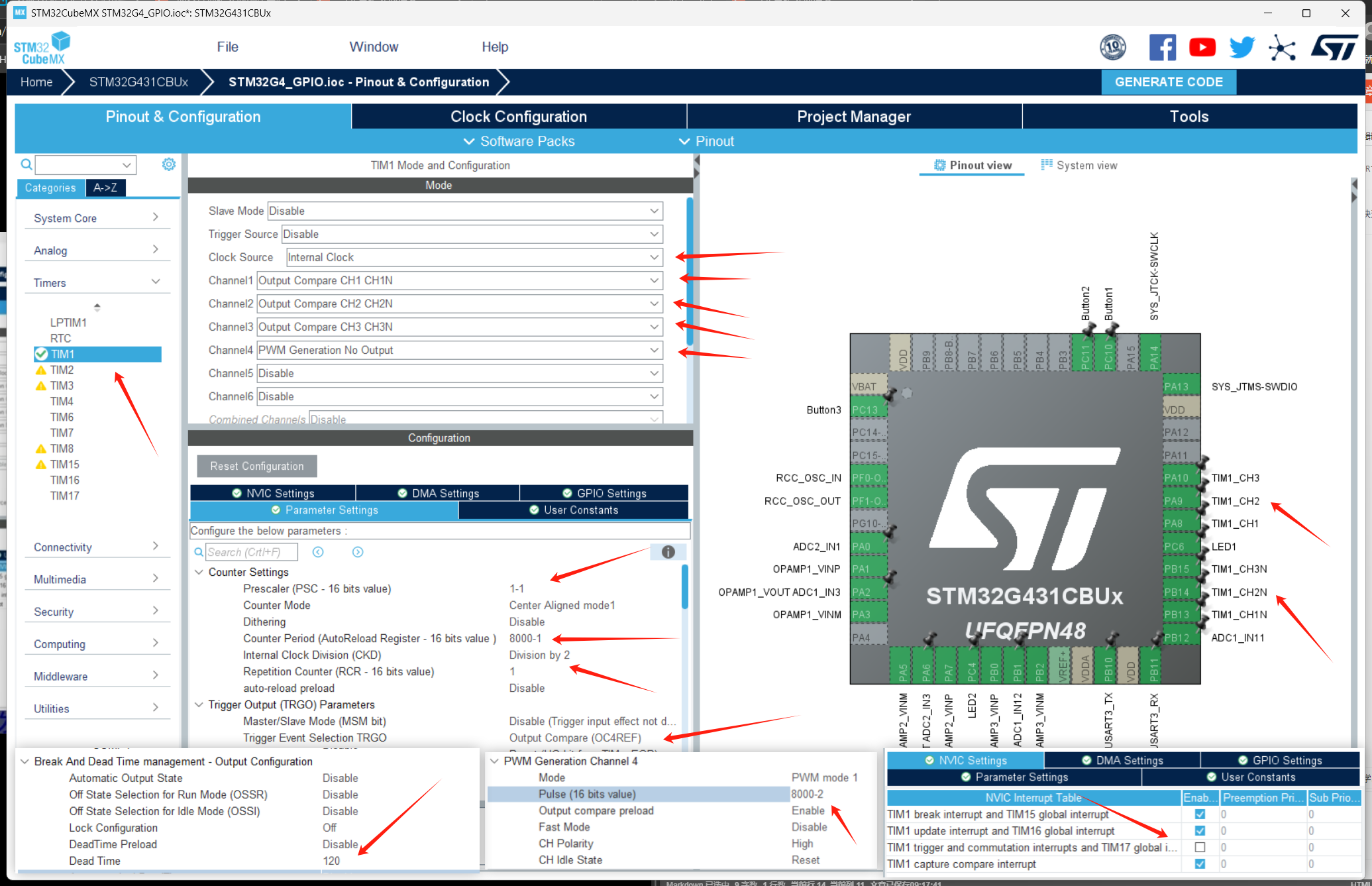Go to previous parameter search result
This screenshot has height=886, width=1372.
(318, 552)
